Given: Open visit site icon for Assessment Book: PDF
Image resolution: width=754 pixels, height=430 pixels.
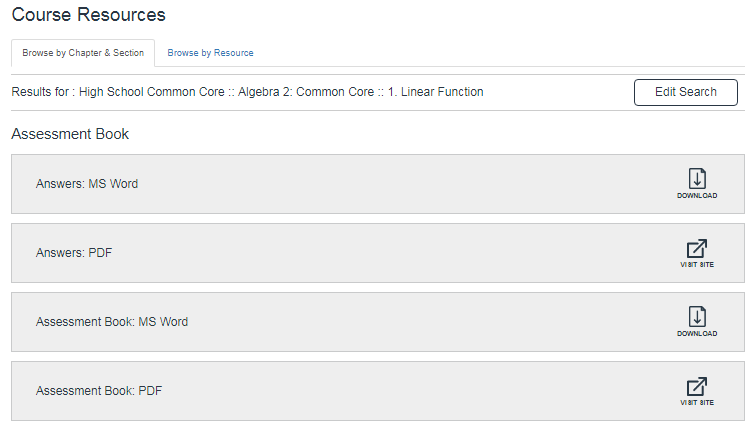Looking at the screenshot, I should pyautogui.click(x=697, y=386).
